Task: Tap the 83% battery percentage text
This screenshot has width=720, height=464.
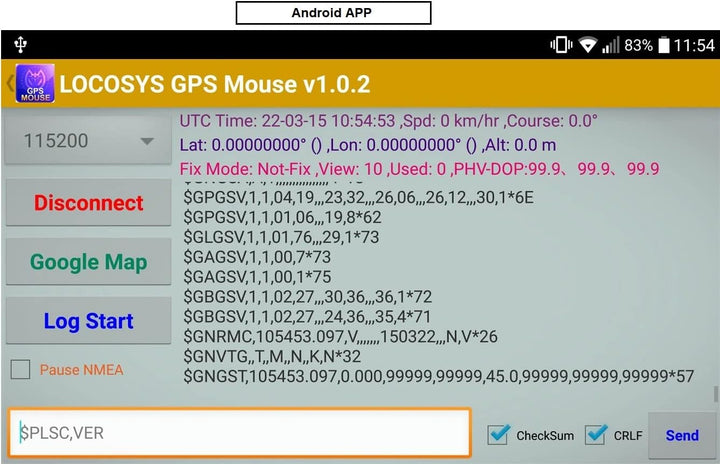Action: coord(638,45)
